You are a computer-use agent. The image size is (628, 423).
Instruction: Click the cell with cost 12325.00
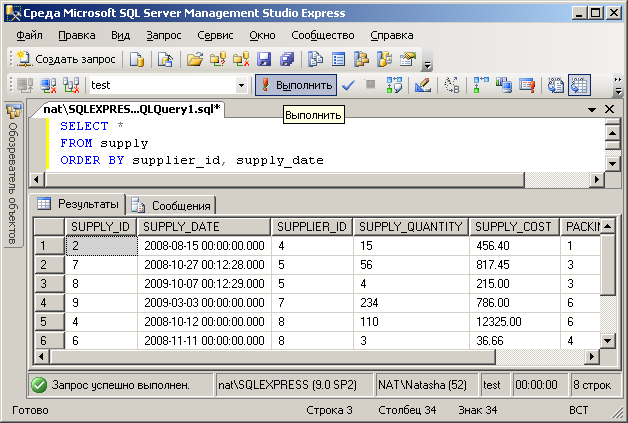pyautogui.click(x=514, y=322)
